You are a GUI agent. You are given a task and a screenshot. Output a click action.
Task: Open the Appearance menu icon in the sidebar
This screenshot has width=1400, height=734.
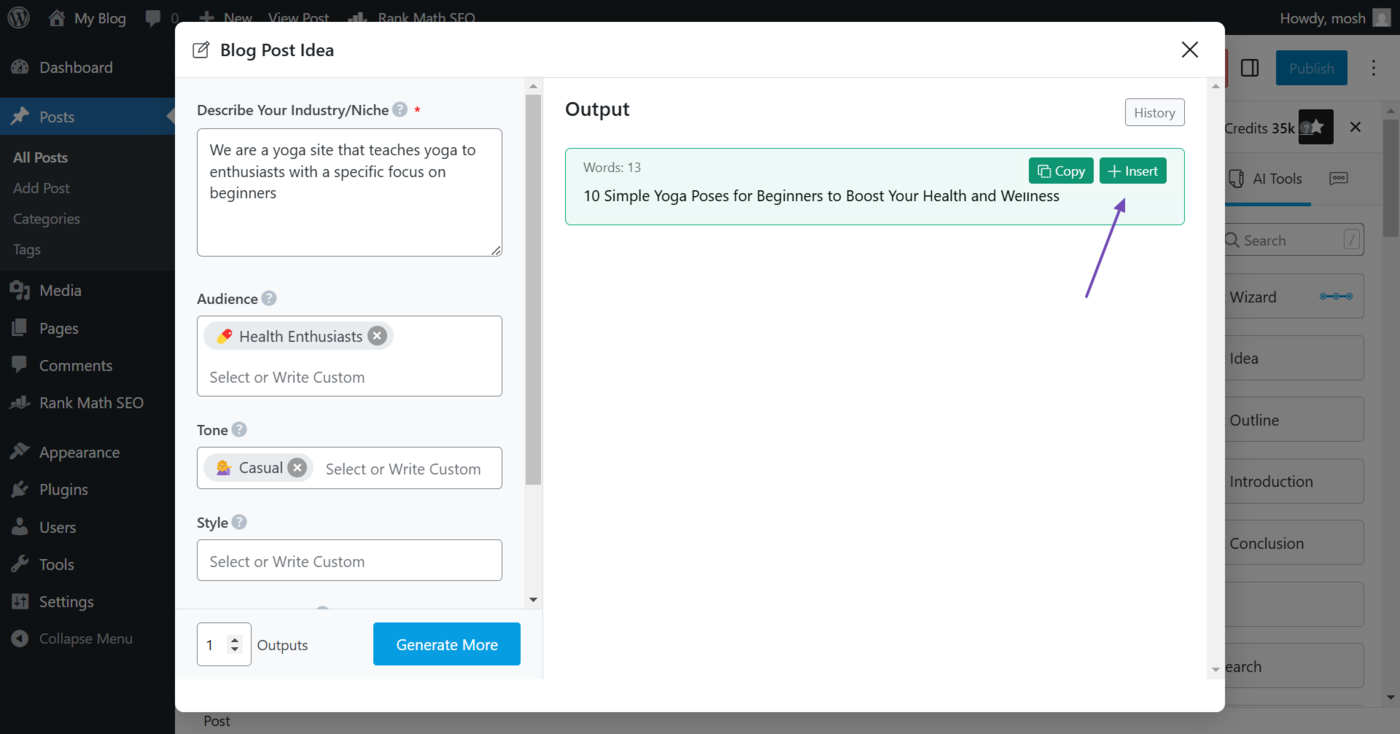point(21,451)
